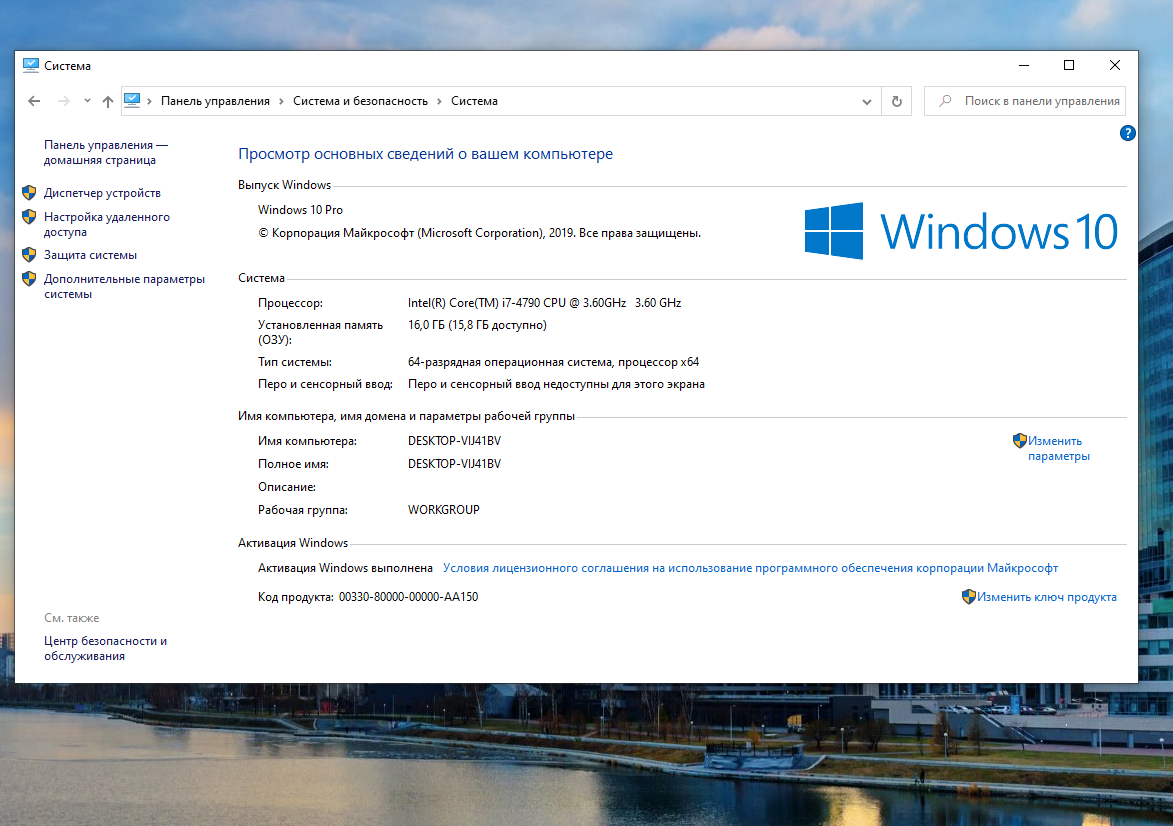Go up one level with Up arrow
The image size is (1173, 826).
coord(108,101)
